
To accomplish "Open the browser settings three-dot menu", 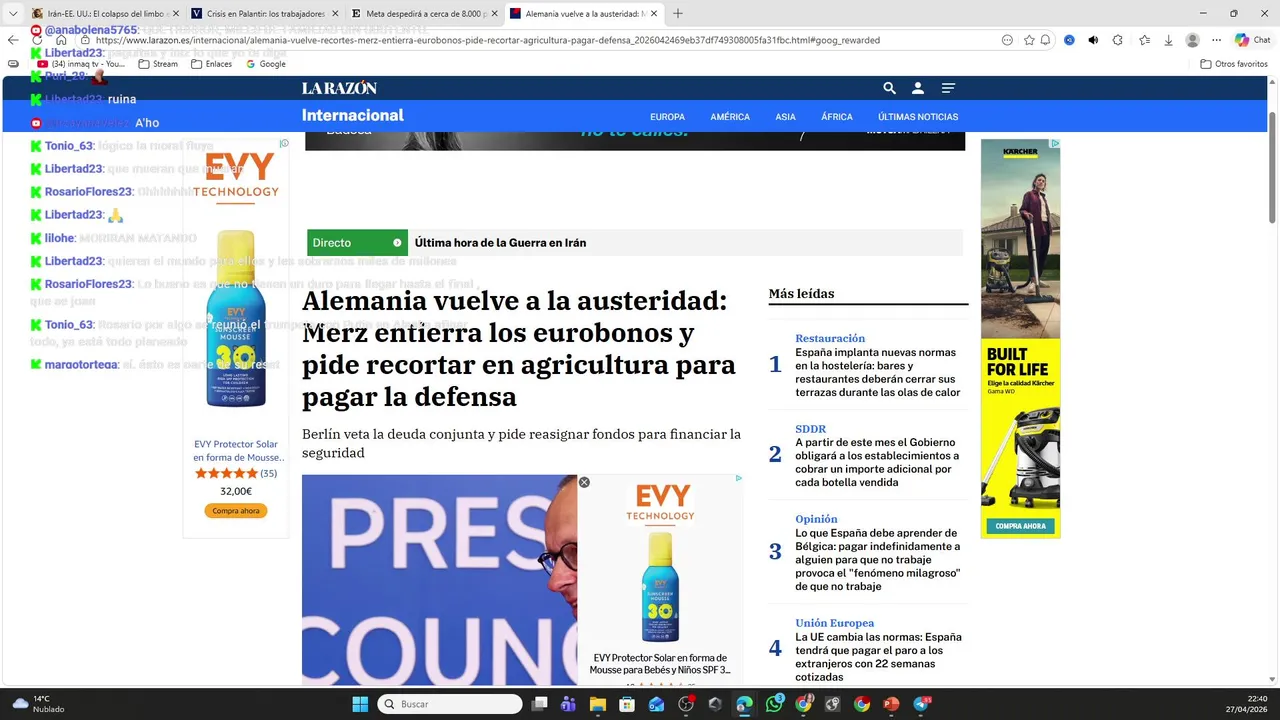I will tap(1216, 40).
